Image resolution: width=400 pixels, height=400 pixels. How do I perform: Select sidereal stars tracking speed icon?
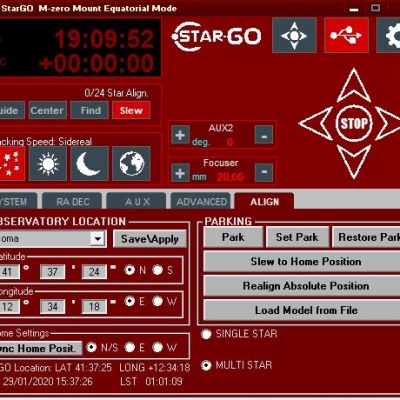point(11,164)
